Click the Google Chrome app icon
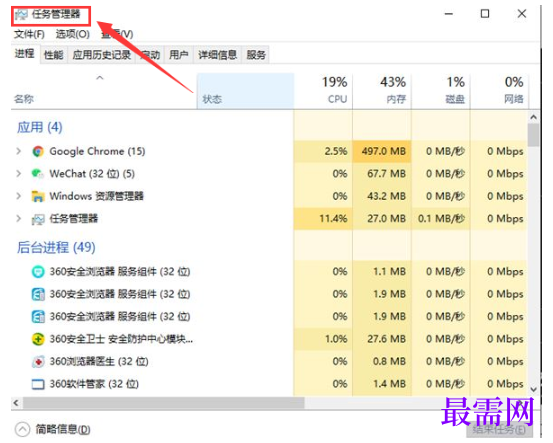This screenshot has width=553, height=443. click(x=38, y=151)
